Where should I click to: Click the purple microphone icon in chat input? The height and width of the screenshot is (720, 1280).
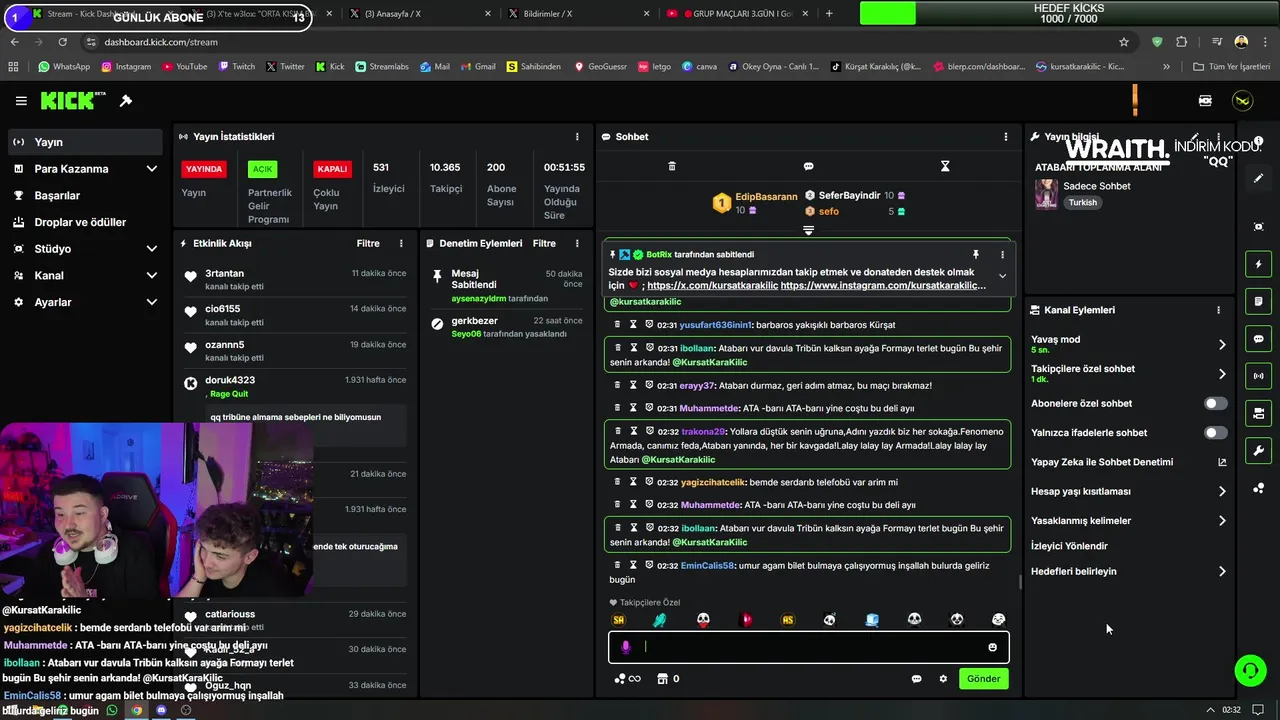click(x=626, y=647)
